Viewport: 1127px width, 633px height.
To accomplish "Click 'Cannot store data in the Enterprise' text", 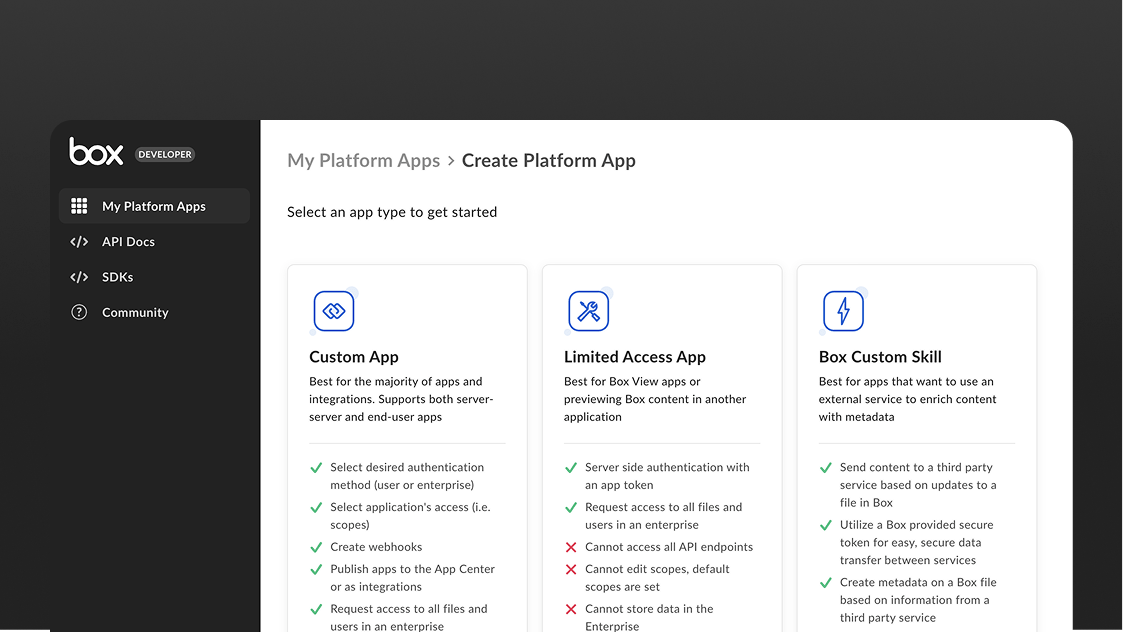I will click(649, 617).
